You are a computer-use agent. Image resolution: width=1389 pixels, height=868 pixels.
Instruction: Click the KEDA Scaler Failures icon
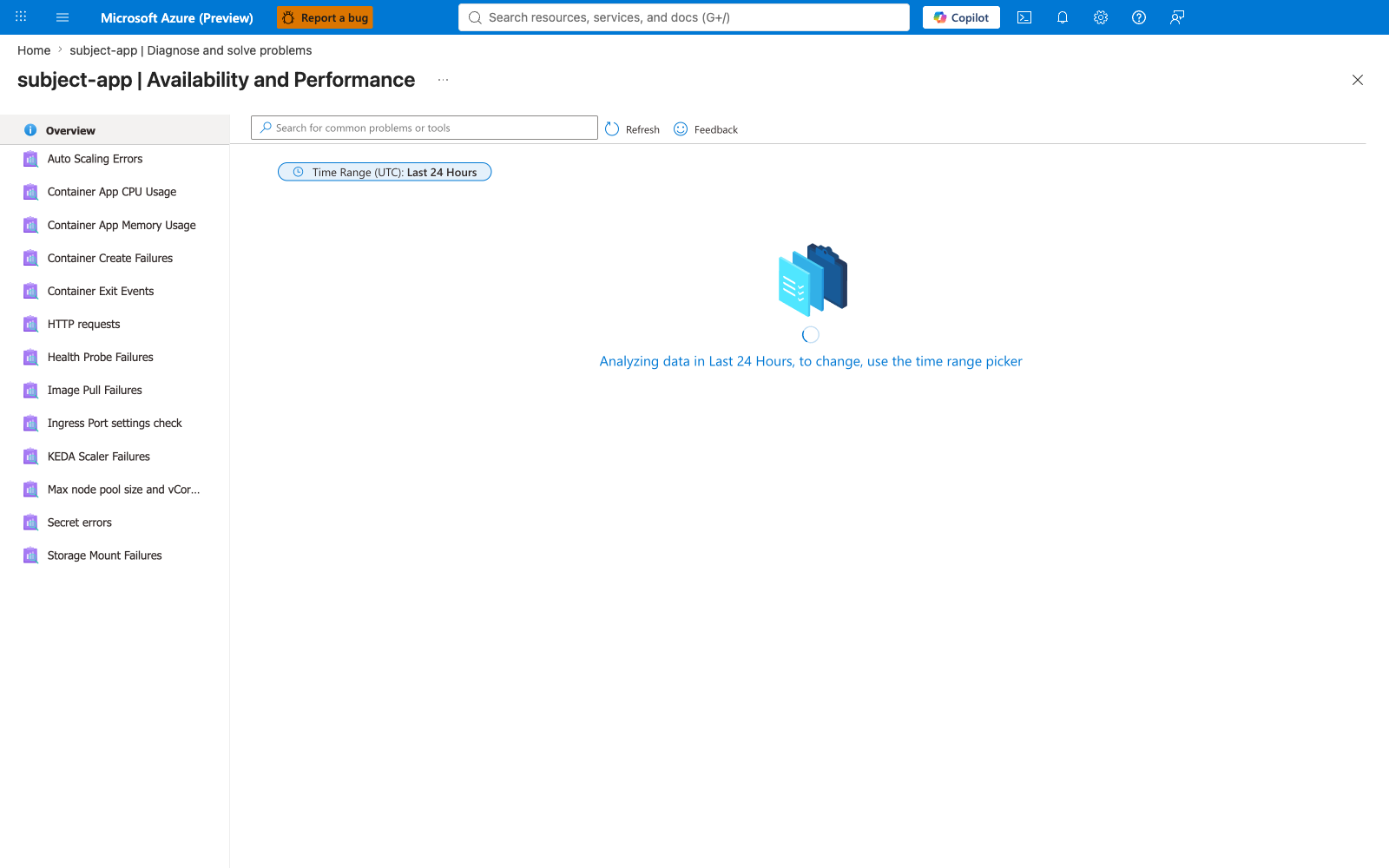(x=30, y=456)
